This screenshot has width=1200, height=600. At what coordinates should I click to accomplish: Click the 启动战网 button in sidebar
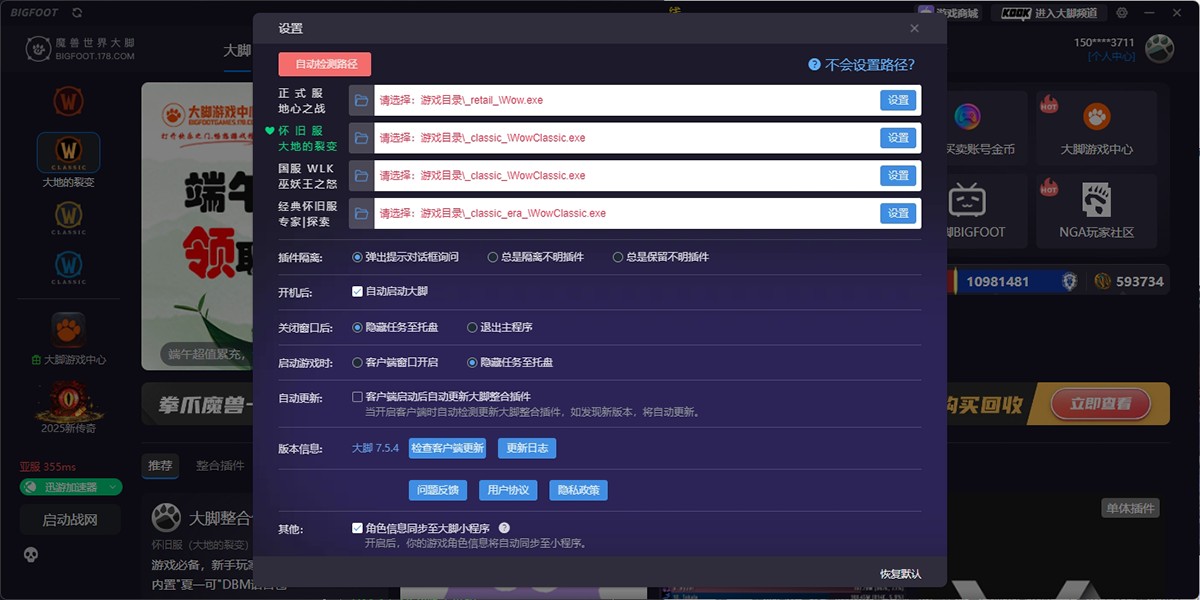tap(68, 518)
